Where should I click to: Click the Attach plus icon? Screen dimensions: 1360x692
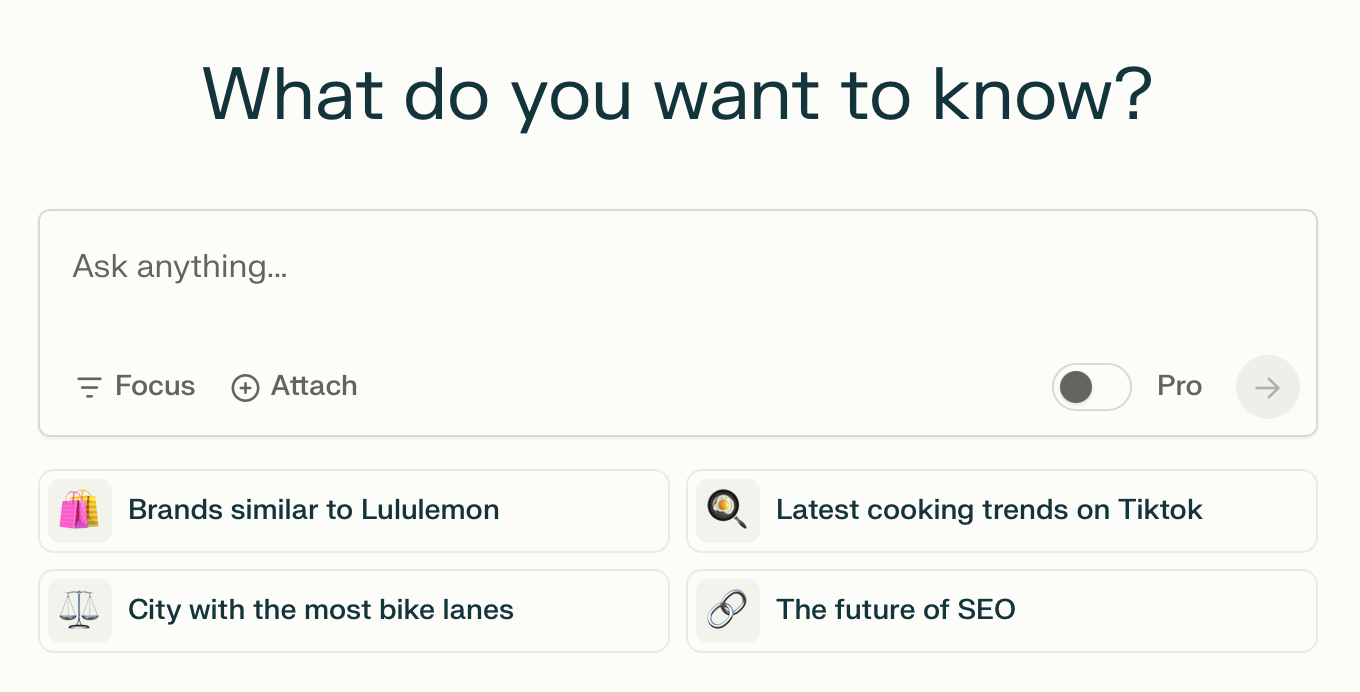point(246,386)
